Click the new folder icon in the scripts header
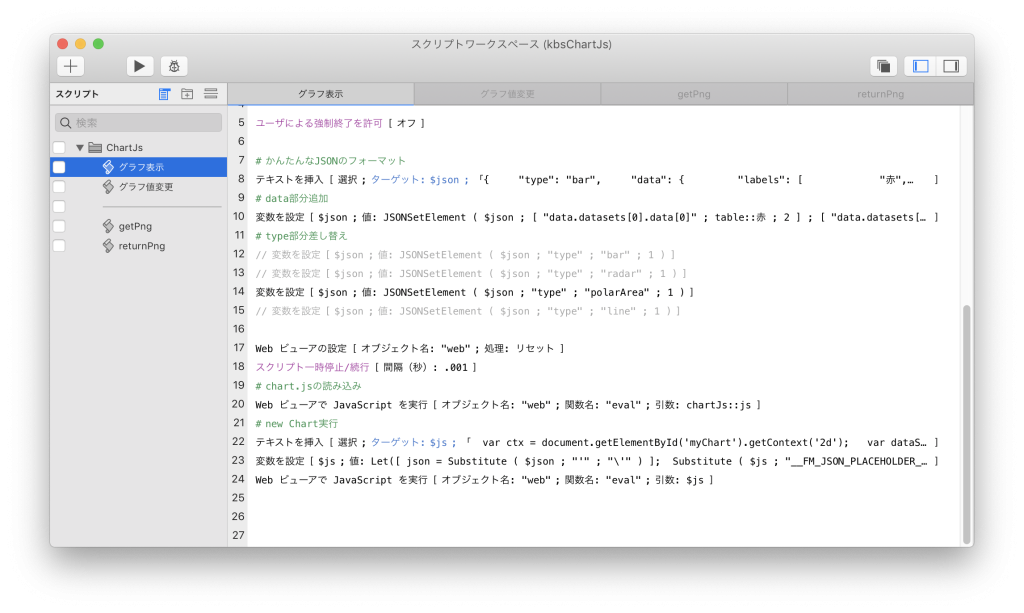The image size is (1024, 613). point(187,94)
